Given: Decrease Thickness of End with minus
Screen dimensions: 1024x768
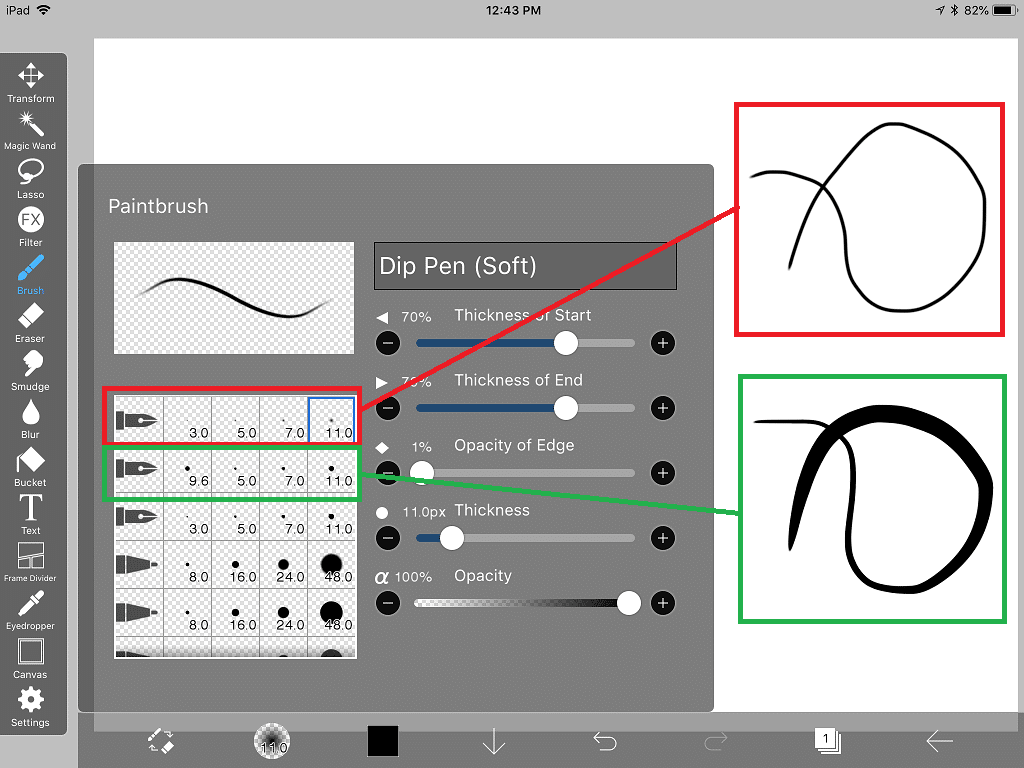Looking at the screenshot, I should coord(389,408).
